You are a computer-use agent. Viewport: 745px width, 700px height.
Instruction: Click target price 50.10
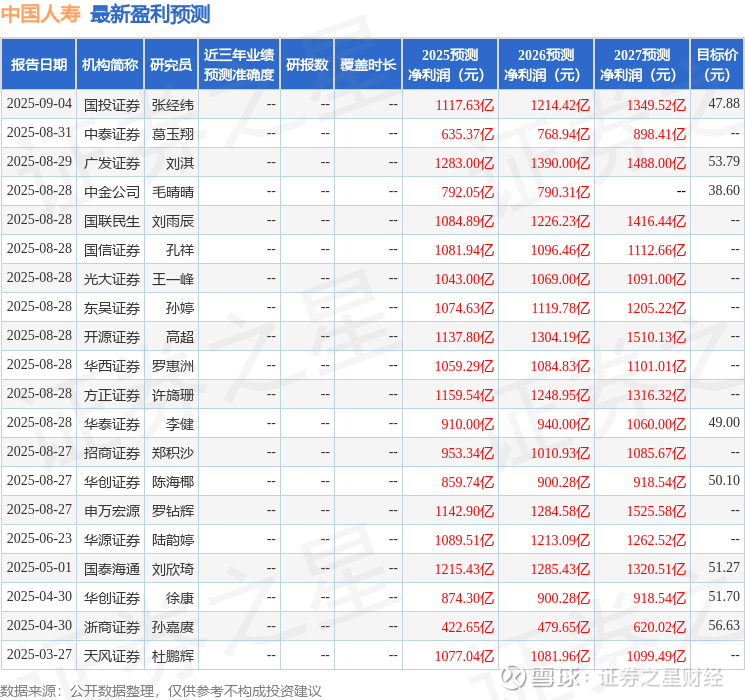724,480
